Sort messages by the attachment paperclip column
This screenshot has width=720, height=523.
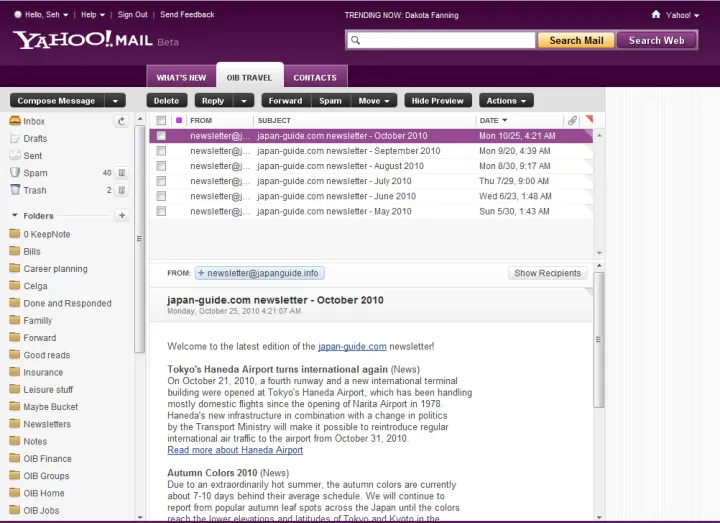pos(572,120)
